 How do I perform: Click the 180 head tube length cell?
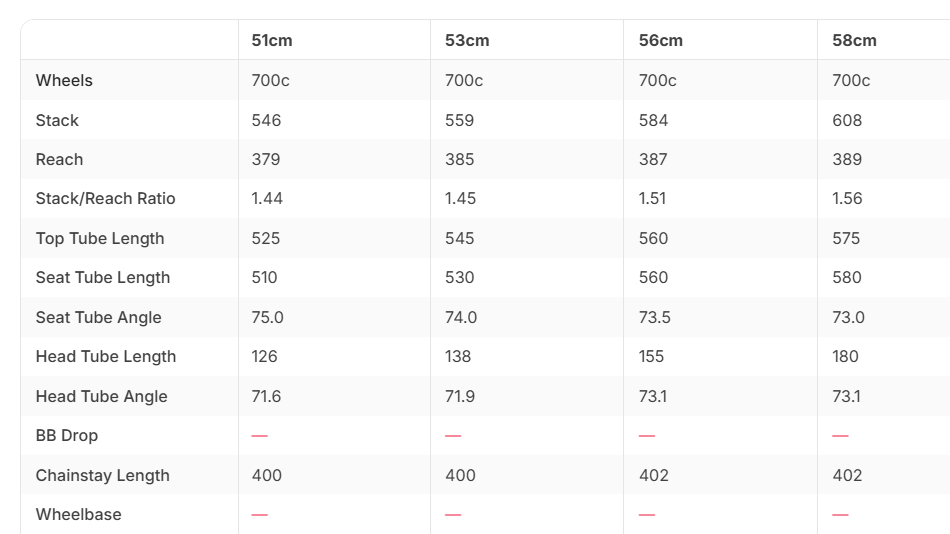tap(845, 357)
